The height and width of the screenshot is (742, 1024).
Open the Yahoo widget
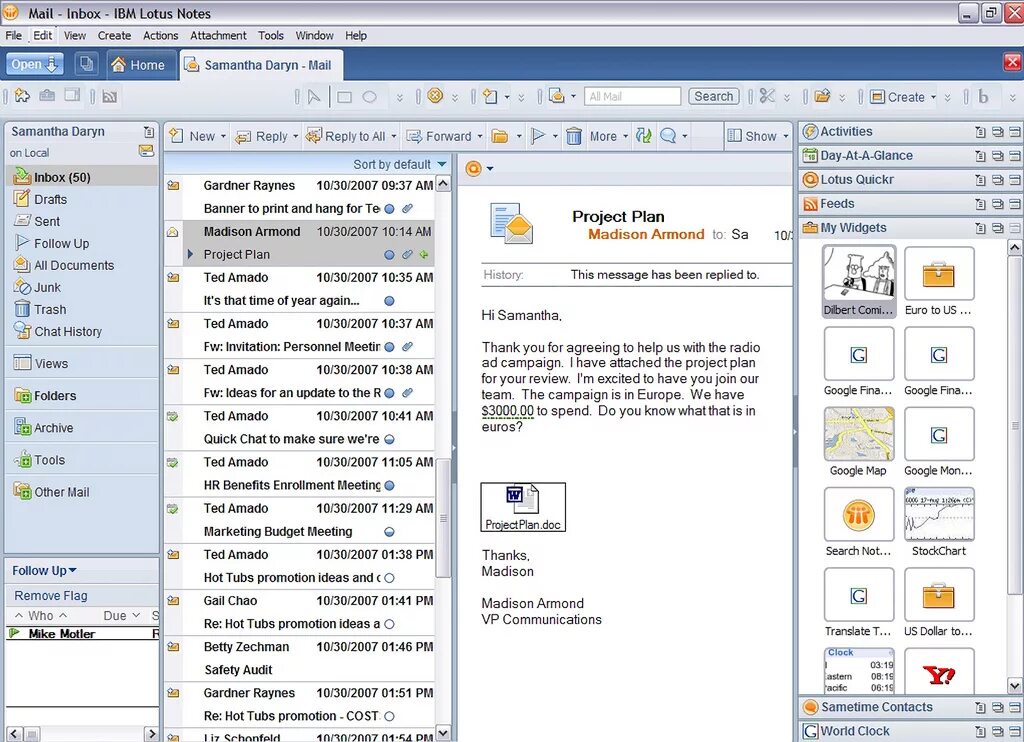pos(938,673)
